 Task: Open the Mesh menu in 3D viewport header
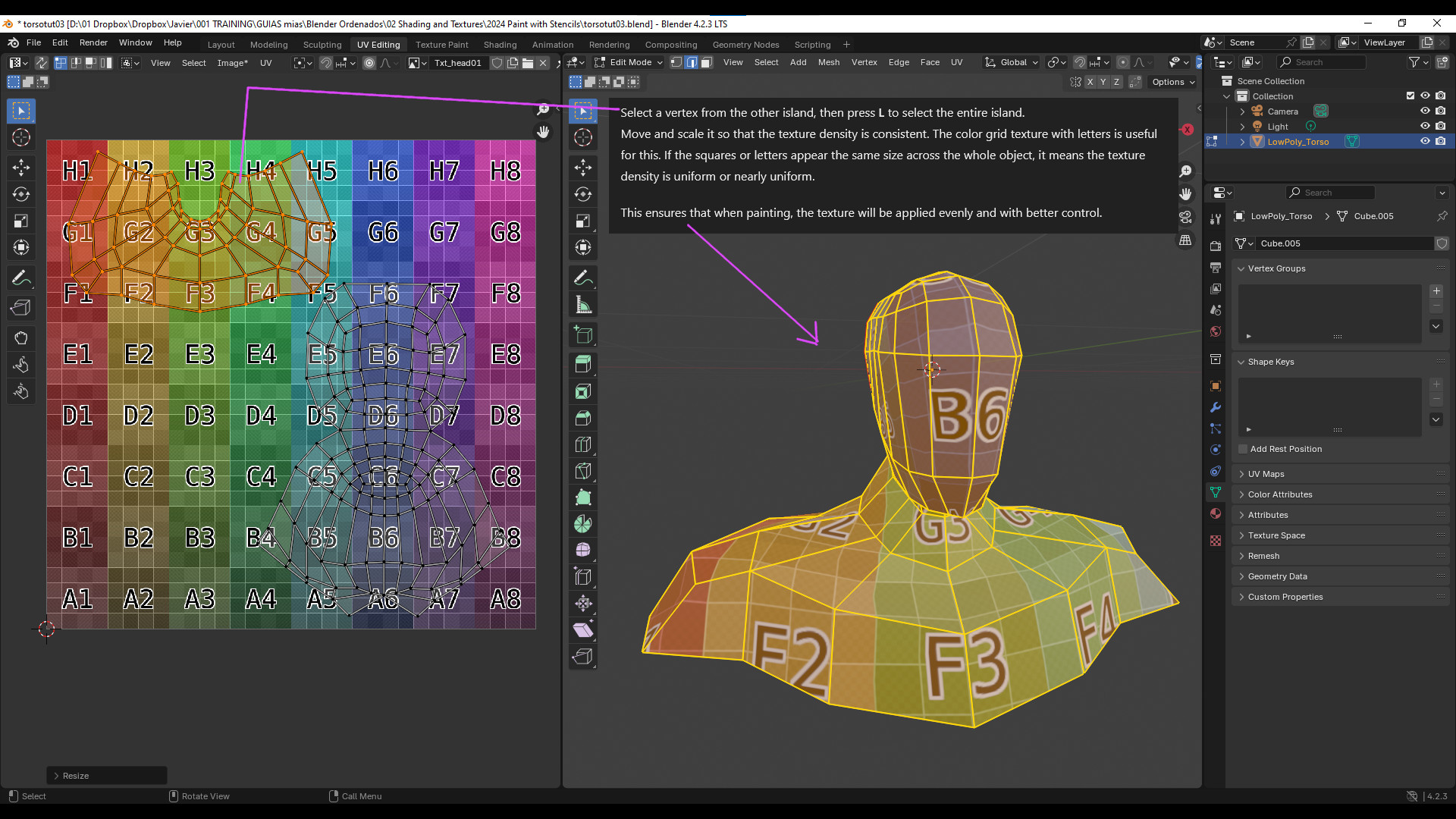click(x=828, y=62)
